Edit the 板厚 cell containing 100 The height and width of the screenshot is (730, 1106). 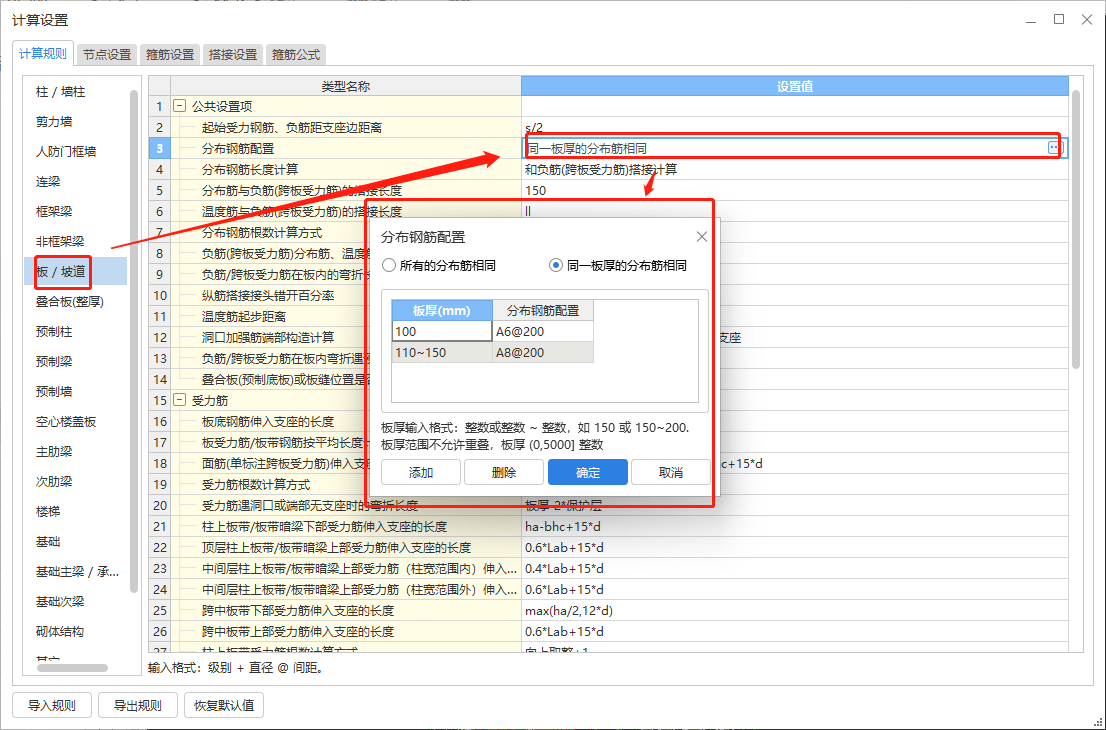[x=442, y=331]
